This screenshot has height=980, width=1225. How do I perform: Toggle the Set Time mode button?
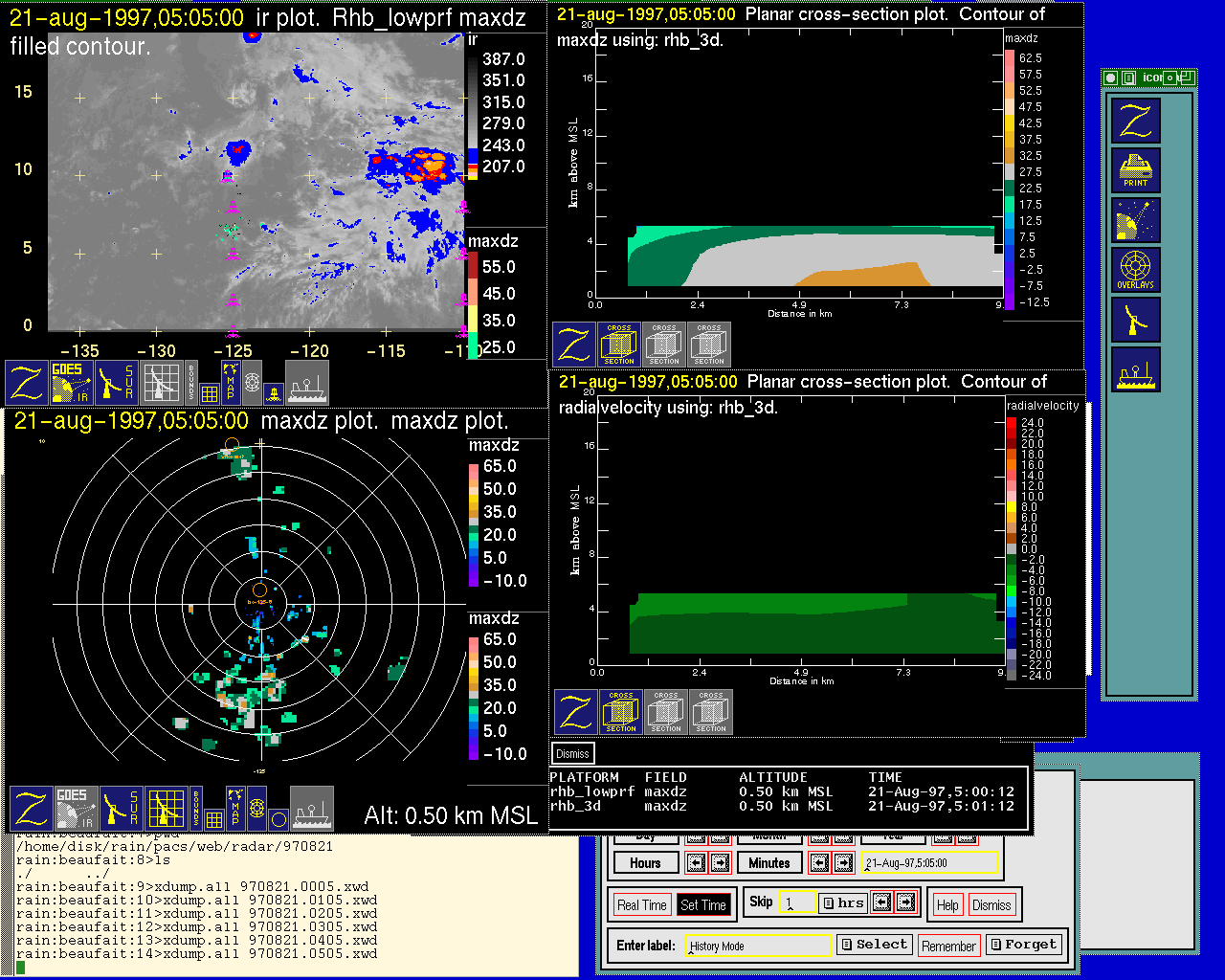click(x=703, y=905)
